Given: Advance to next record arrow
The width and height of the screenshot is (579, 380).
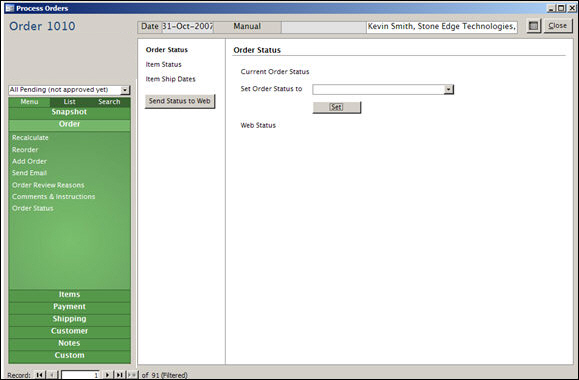Looking at the screenshot, I should click(107, 375).
